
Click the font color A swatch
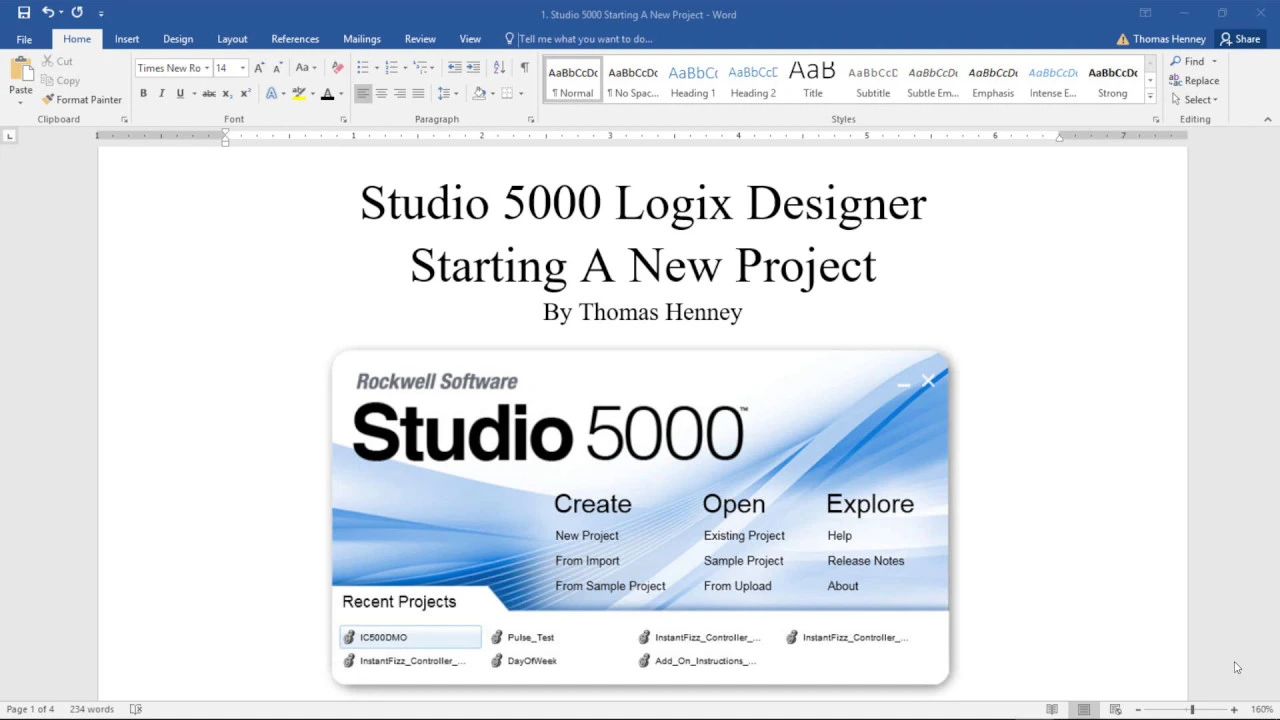(x=327, y=94)
